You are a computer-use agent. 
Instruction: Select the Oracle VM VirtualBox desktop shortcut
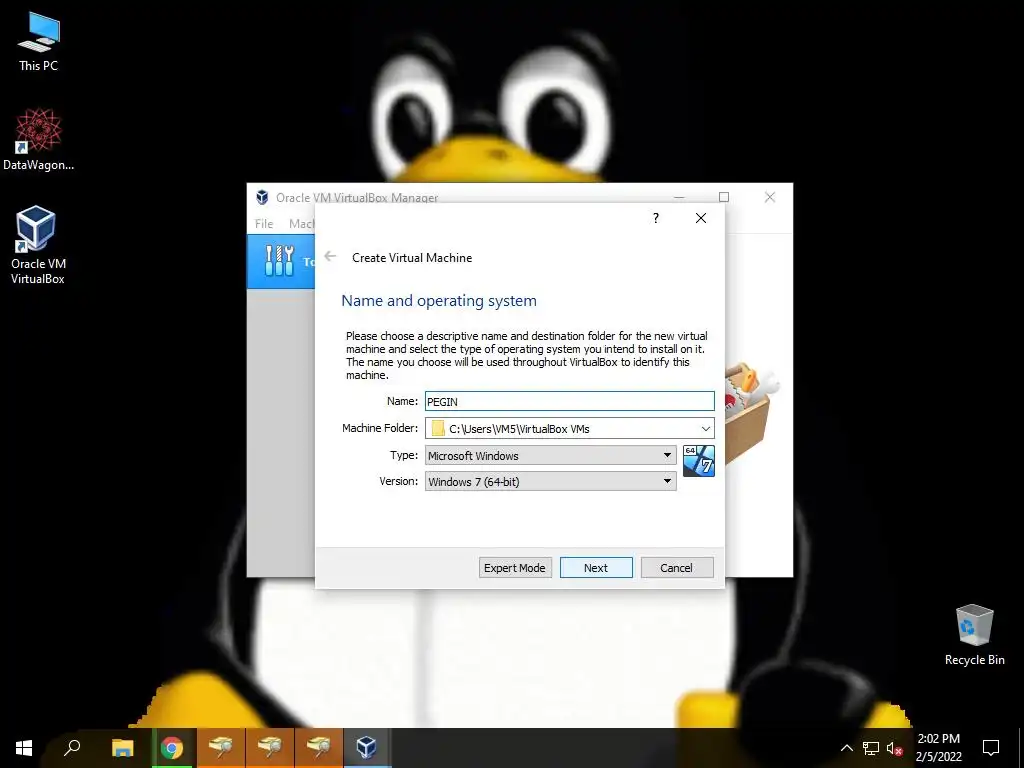click(x=37, y=246)
